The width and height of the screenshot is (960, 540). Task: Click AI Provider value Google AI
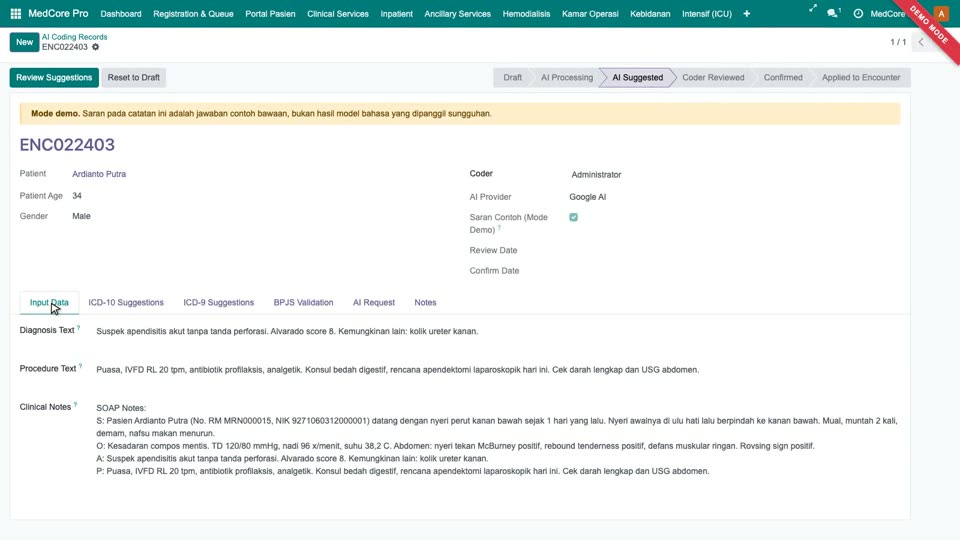[588, 197]
